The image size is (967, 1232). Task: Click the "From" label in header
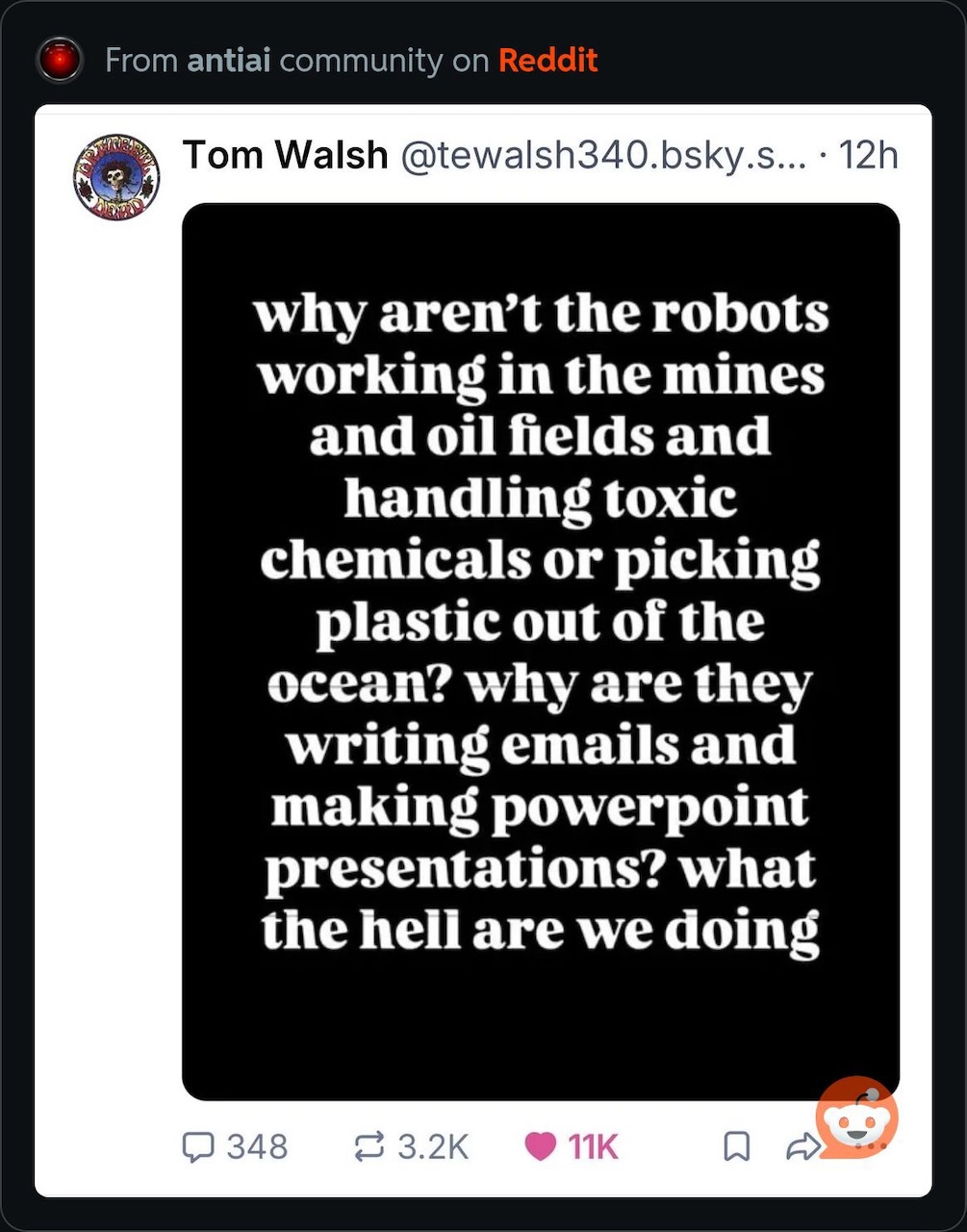(x=141, y=60)
